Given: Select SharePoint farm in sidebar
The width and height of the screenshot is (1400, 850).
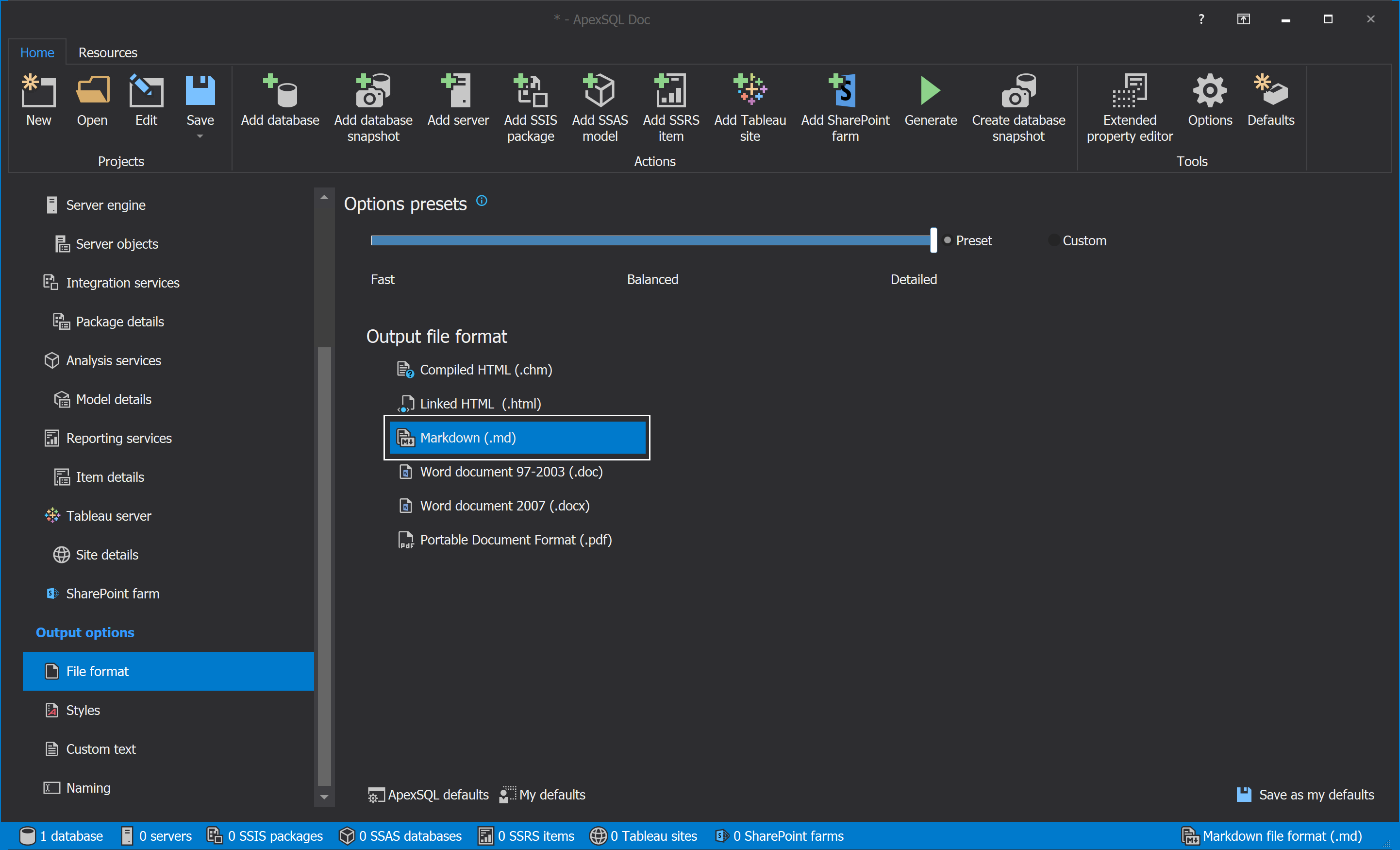Looking at the screenshot, I should [168, 594].
